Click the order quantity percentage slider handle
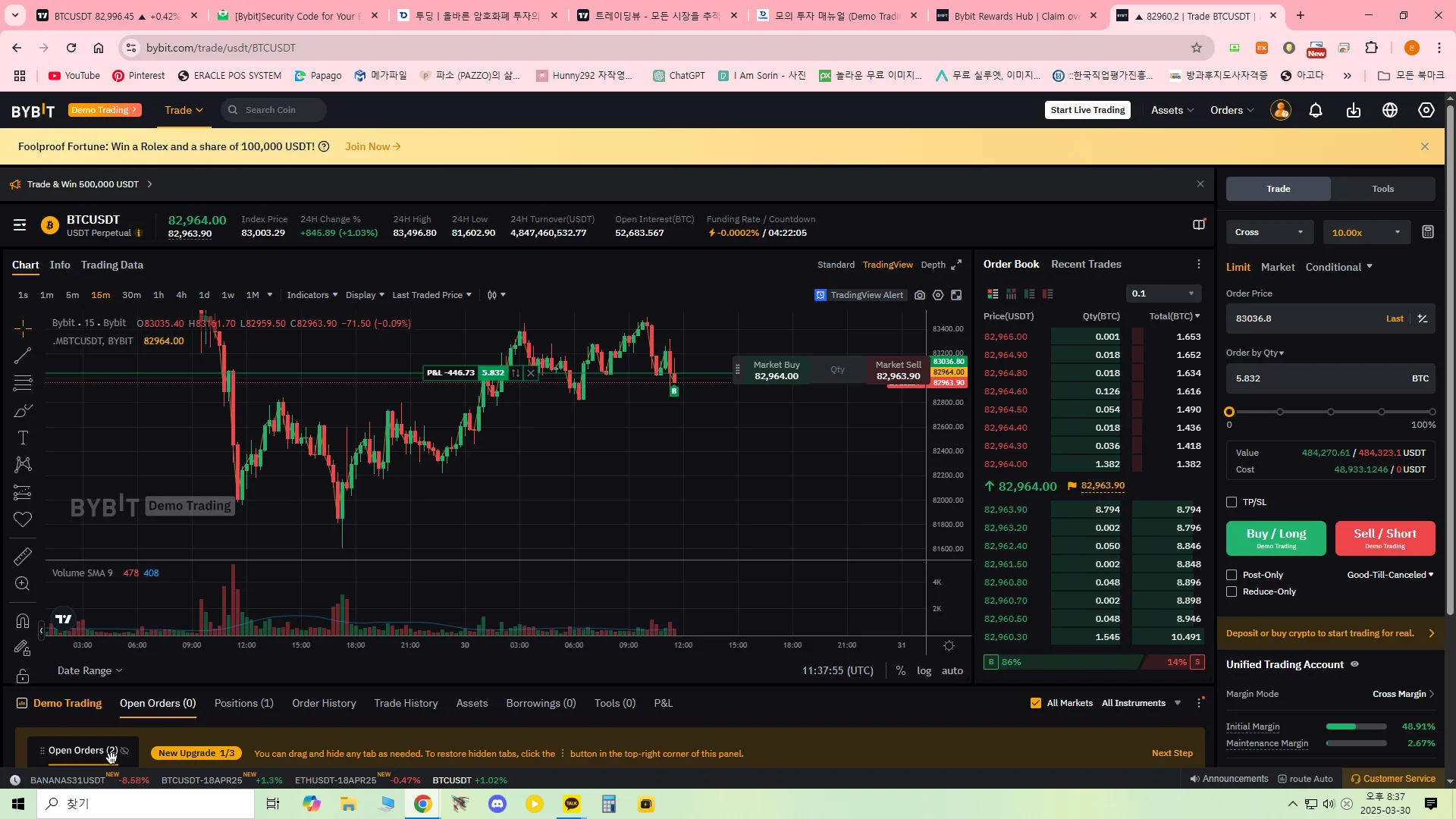 coord(1229,412)
